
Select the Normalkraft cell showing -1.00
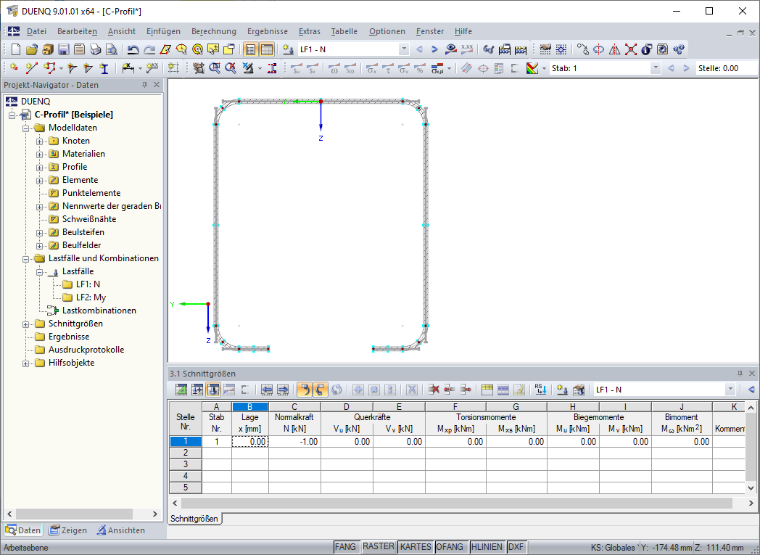point(294,442)
